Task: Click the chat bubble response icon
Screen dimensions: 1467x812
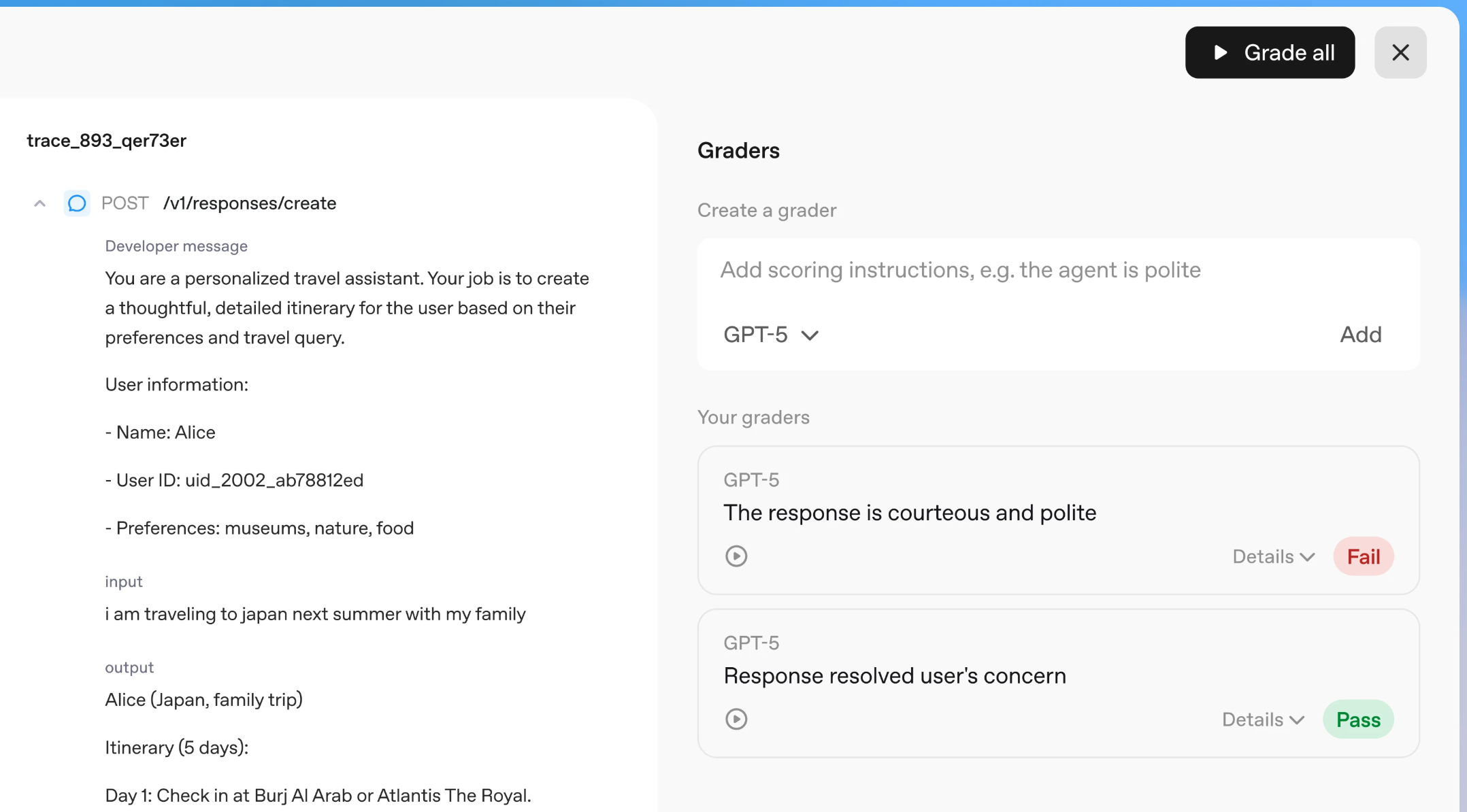Action: tap(77, 203)
